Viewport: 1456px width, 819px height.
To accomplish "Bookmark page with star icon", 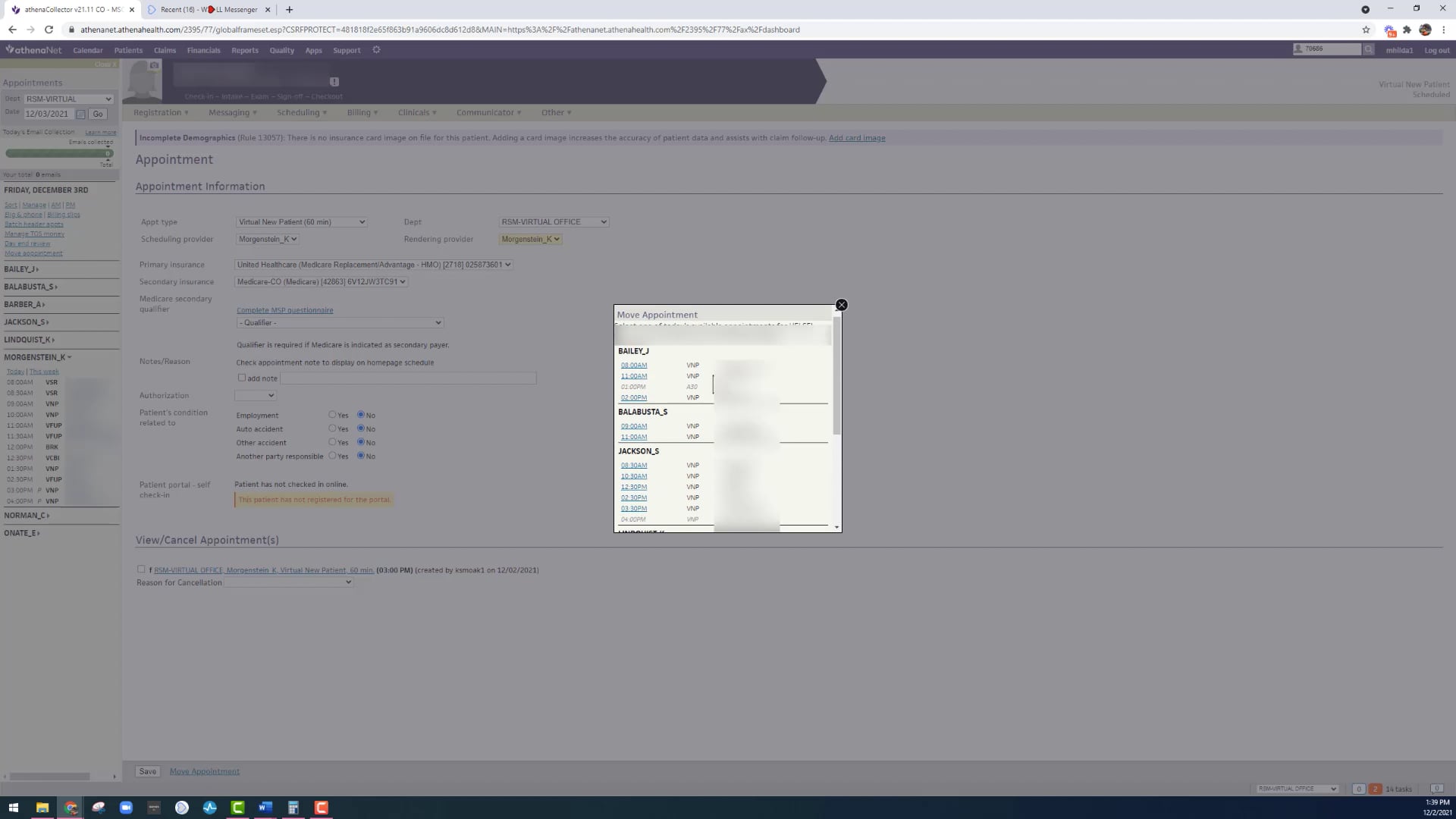I will point(1366,30).
